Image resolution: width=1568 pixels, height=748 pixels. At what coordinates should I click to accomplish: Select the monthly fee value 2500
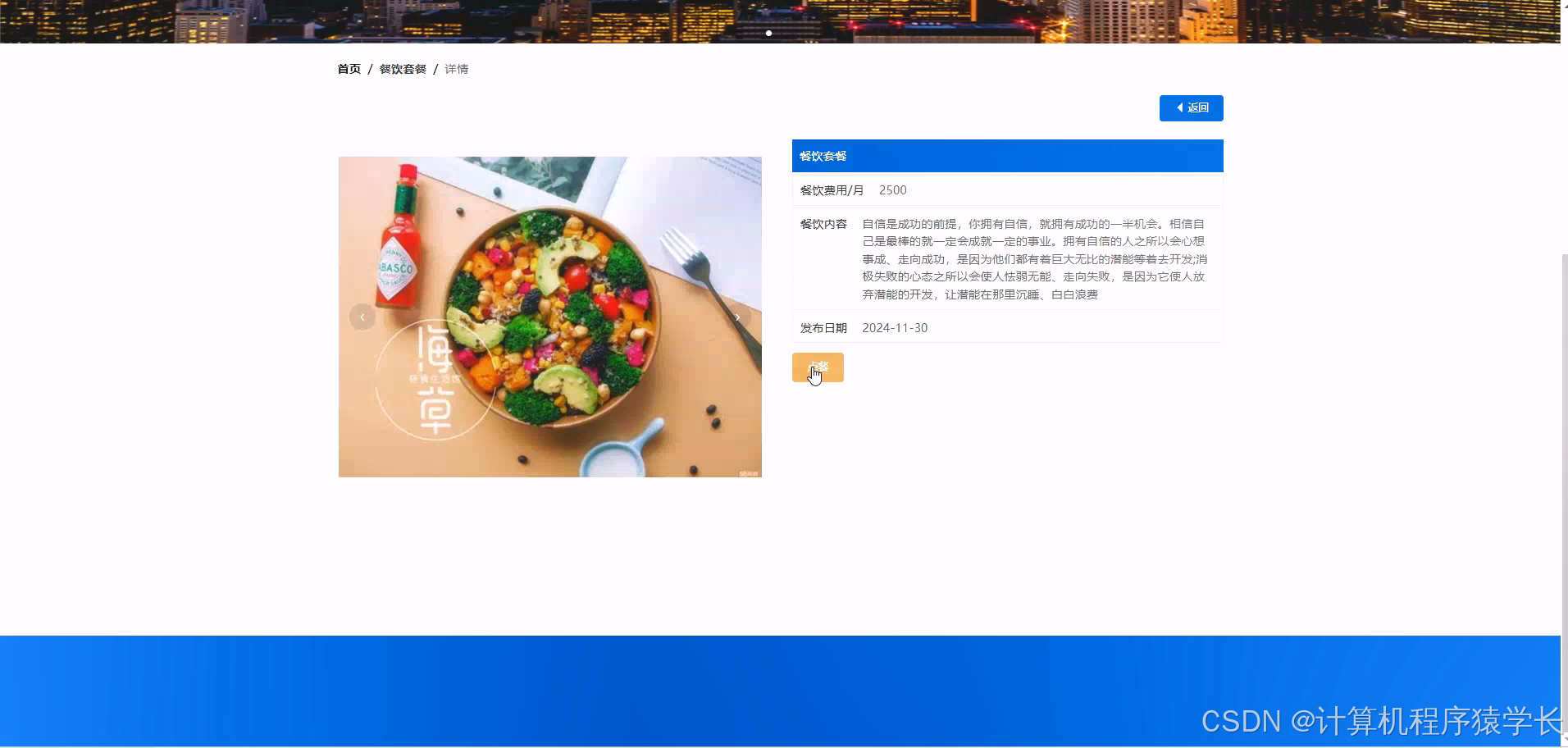[x=893, y=189]
